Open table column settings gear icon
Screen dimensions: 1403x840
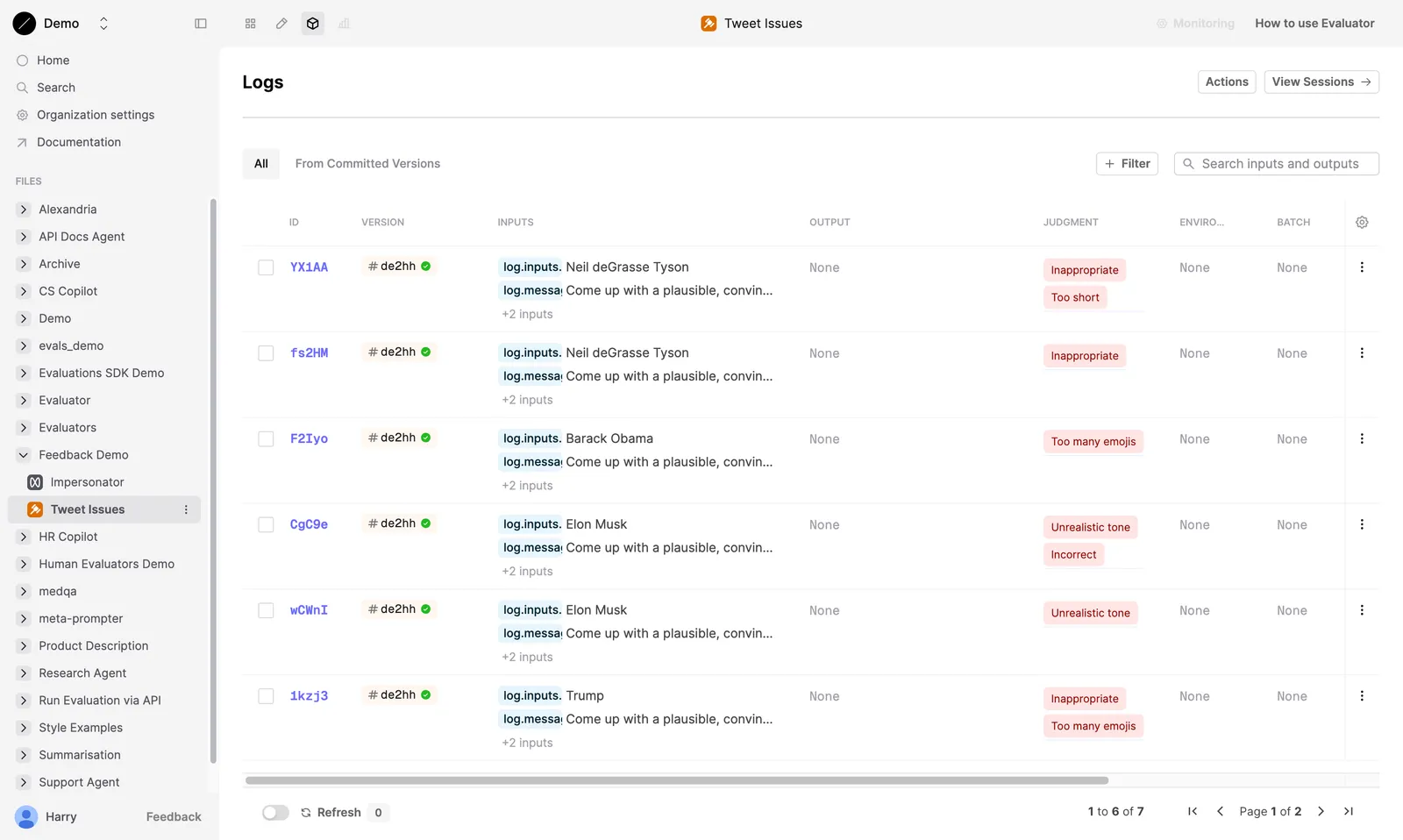[1362, 223]
